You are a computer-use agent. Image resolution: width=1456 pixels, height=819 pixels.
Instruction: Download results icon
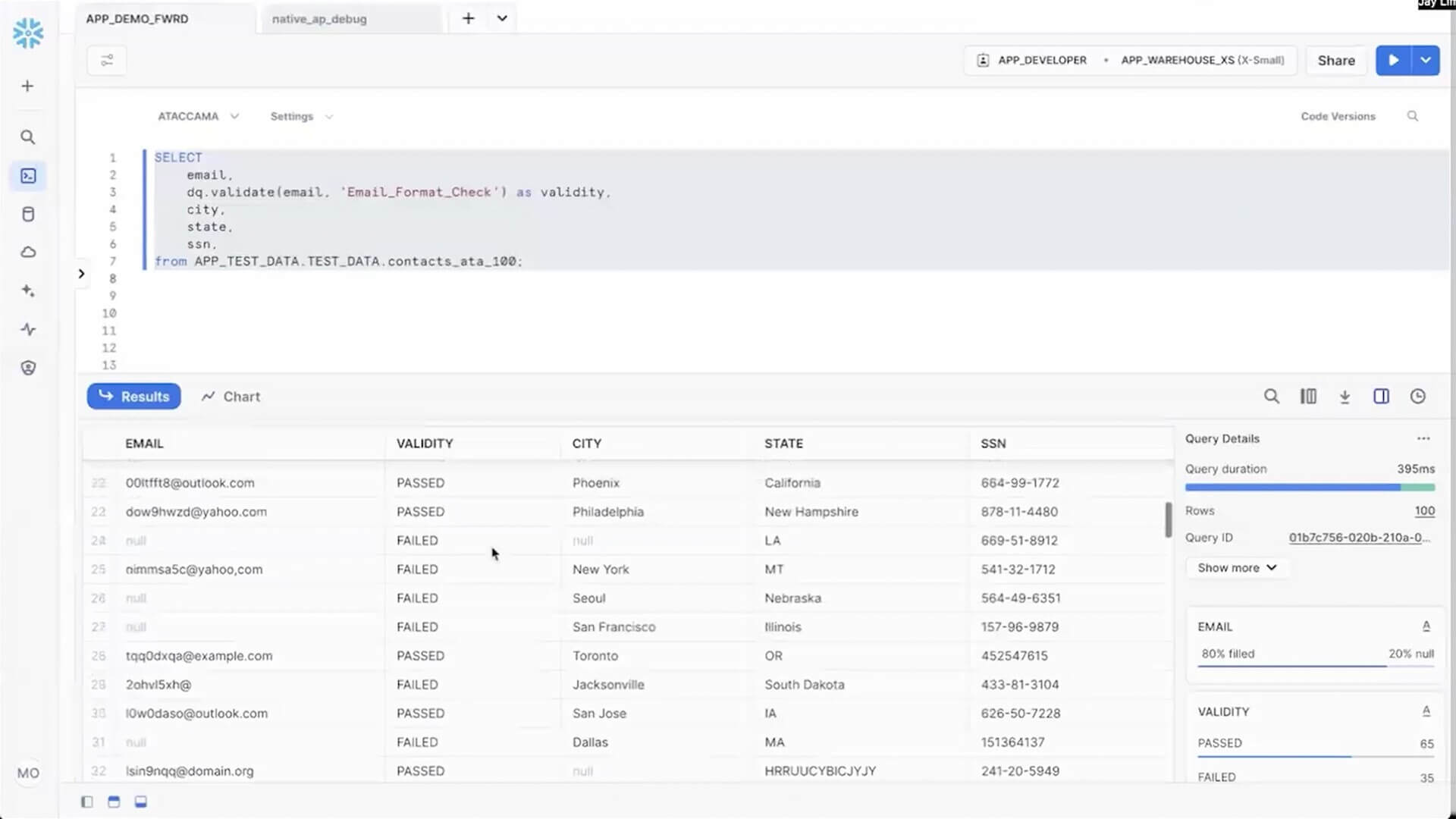tap(1345, 397)
